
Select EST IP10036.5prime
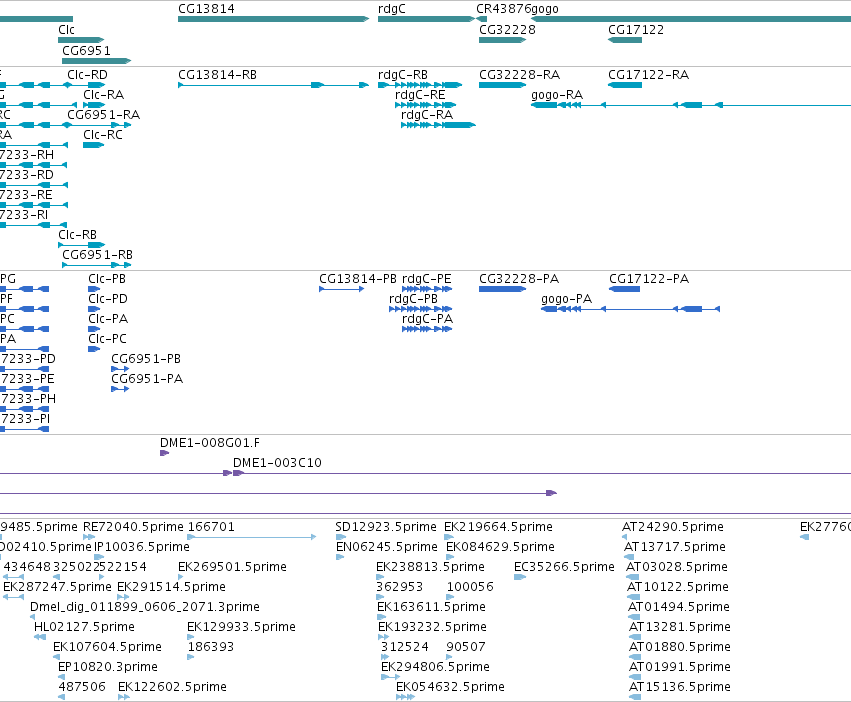[x=99, y=557]
